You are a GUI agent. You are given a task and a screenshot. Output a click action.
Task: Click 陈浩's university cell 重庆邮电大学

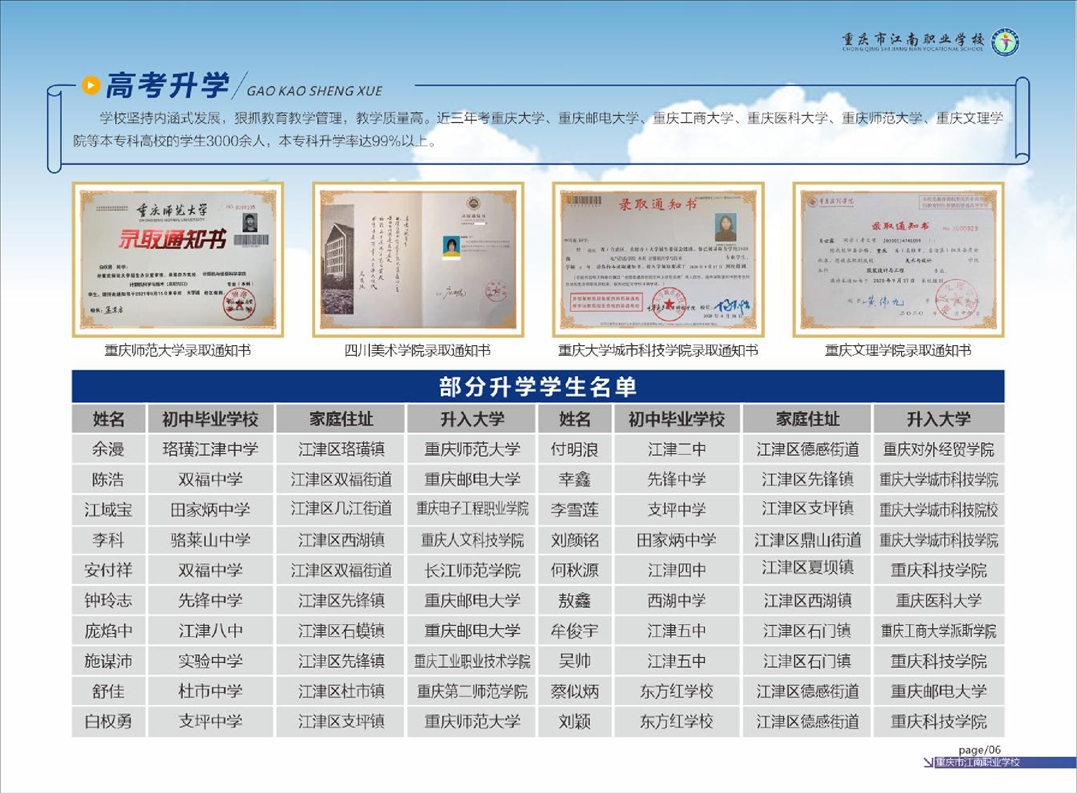click(473, 479)
